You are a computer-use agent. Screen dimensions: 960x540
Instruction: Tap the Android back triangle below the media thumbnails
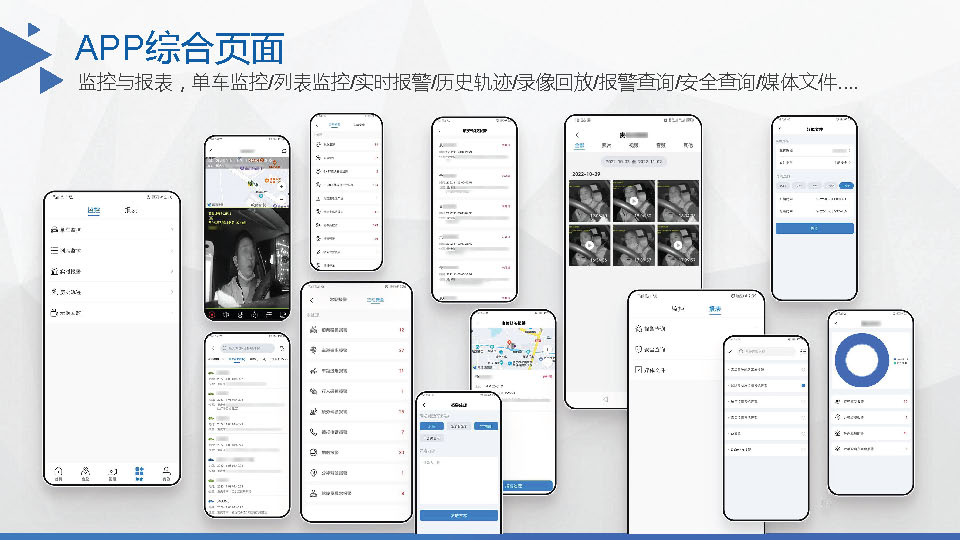tap(605, 399)
